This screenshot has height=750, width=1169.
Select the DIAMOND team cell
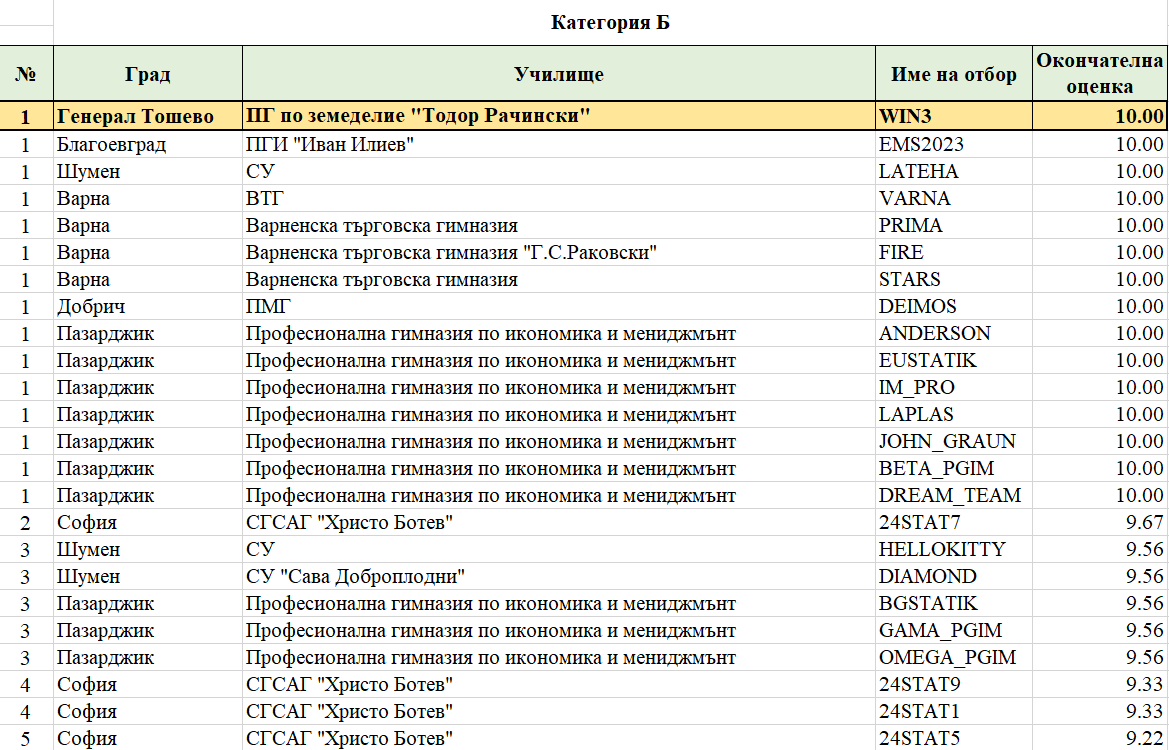954,576
